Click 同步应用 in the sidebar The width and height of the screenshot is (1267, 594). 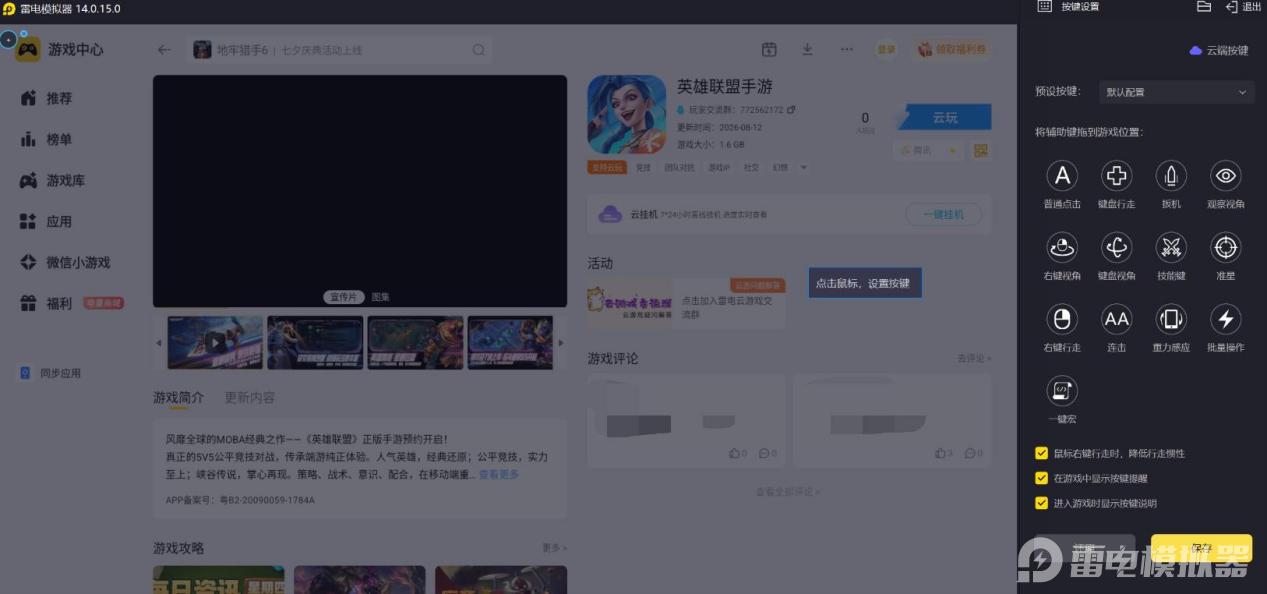pos(51,373)
